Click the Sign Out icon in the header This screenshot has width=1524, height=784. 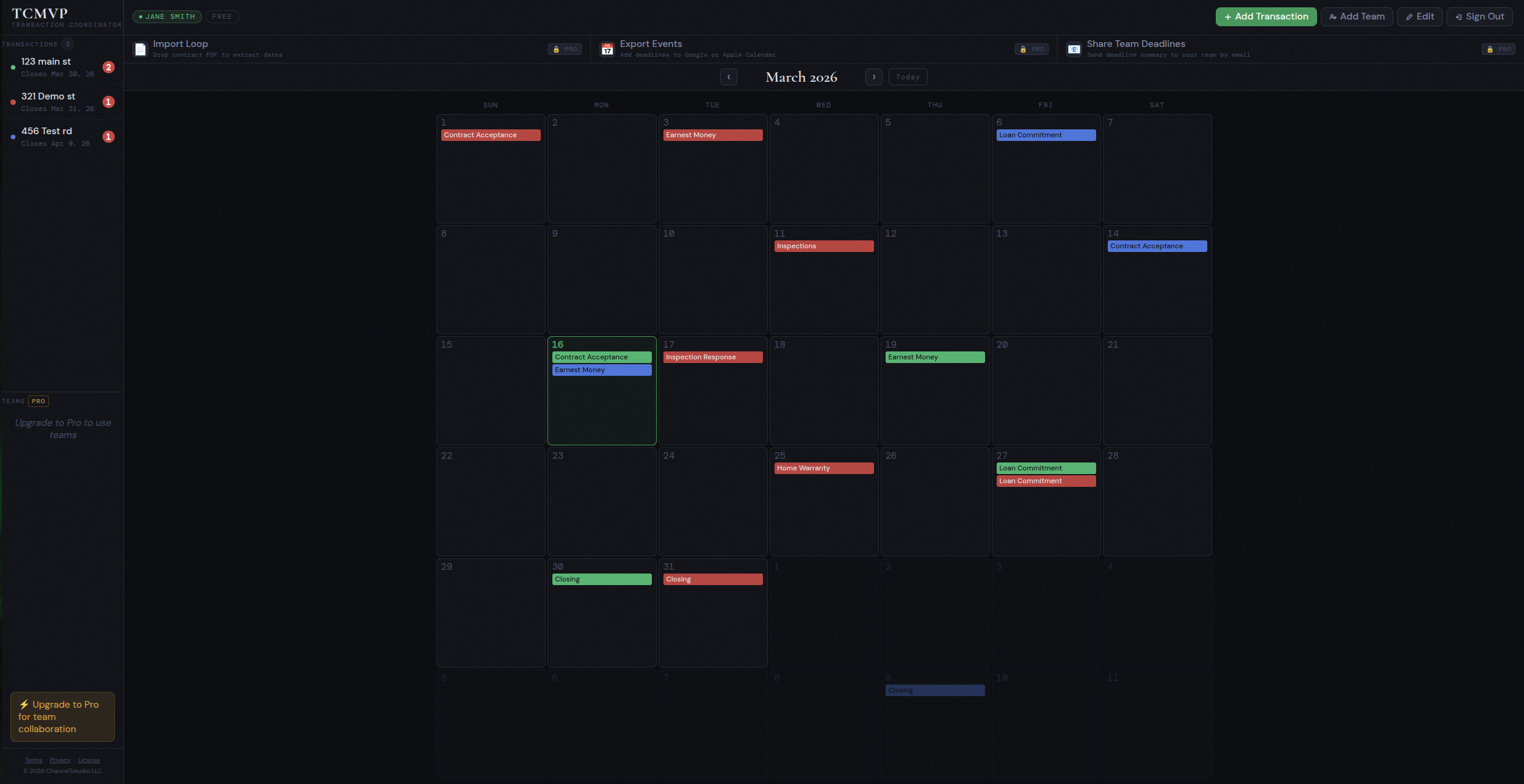(1459, 16)
